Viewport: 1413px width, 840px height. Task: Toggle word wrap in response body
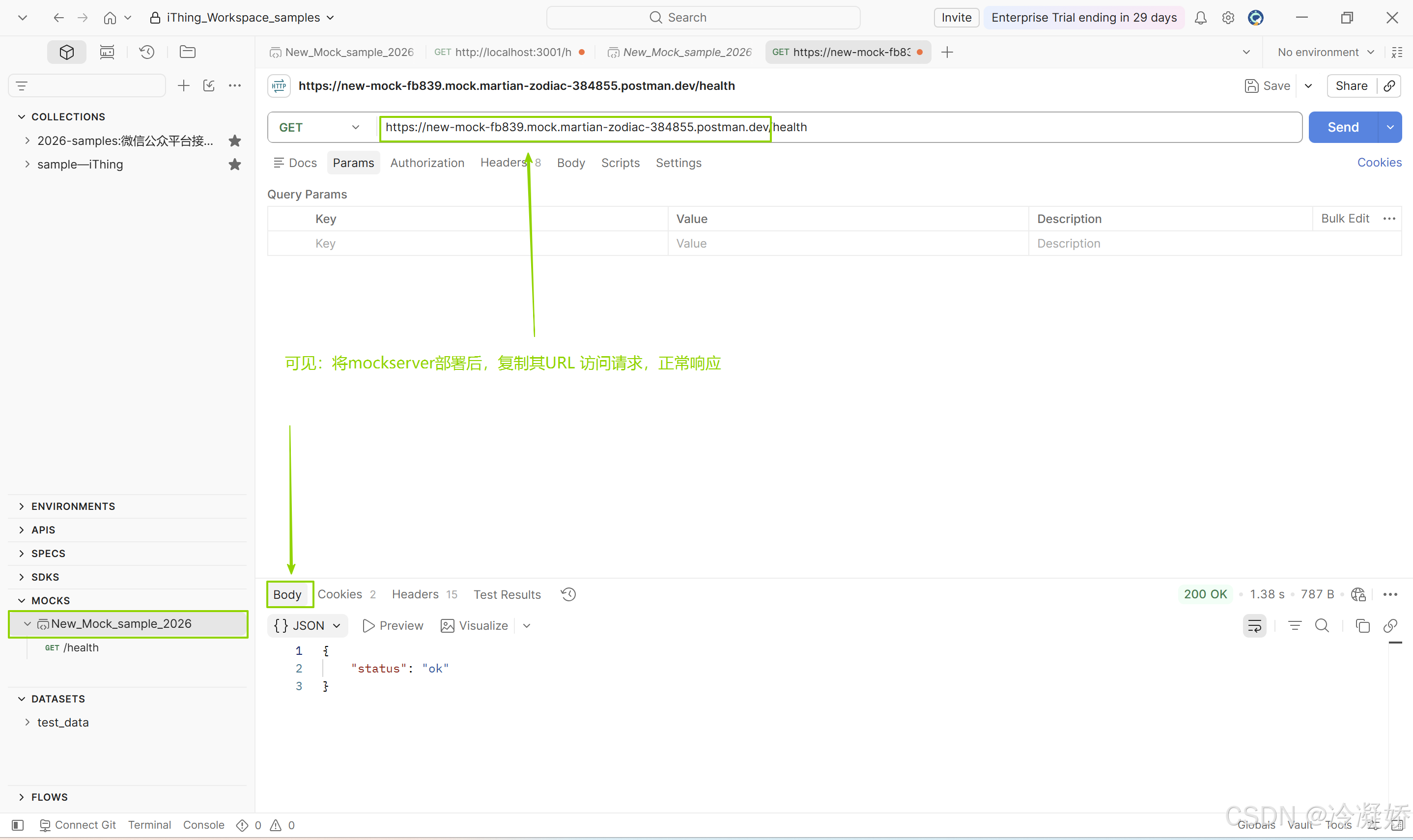(x=1254, y=625)
